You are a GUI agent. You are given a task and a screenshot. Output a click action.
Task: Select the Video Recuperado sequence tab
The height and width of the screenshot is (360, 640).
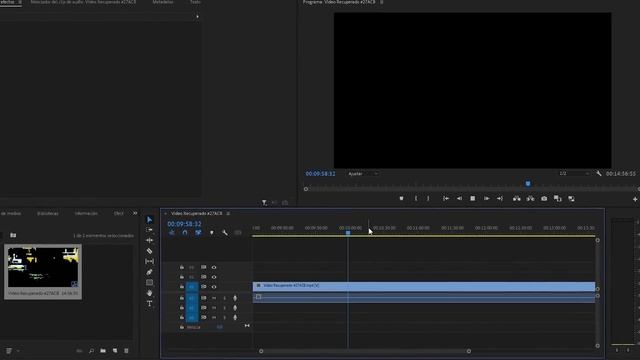pyautogui.click(x=197, y=213)
